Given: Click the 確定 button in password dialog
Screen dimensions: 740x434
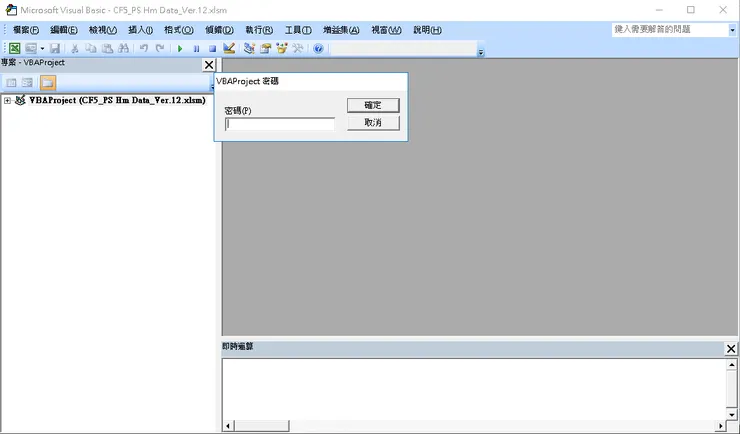Looking at the screenshot, I should [373, 105].
